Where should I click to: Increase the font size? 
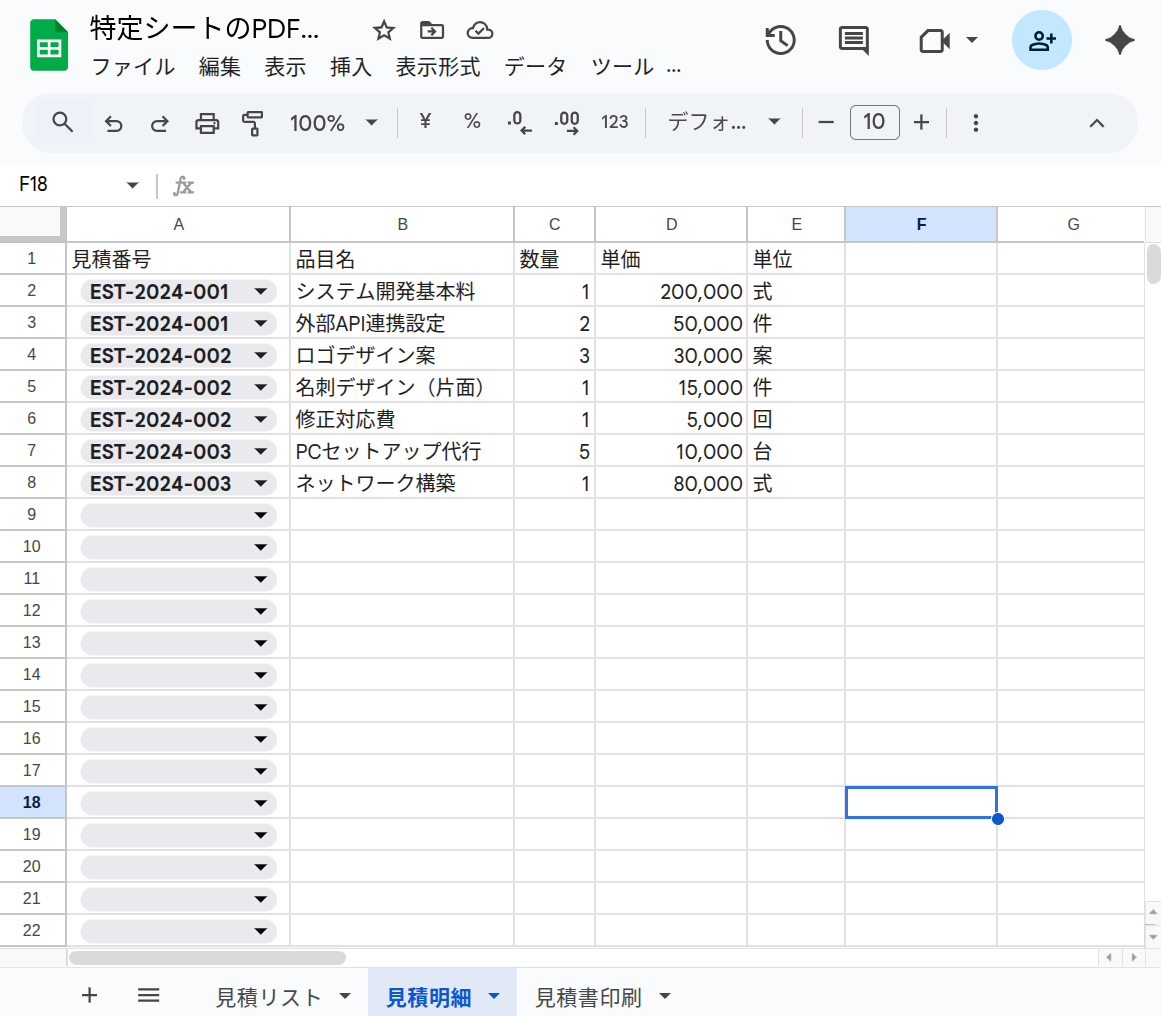[921, 122]
